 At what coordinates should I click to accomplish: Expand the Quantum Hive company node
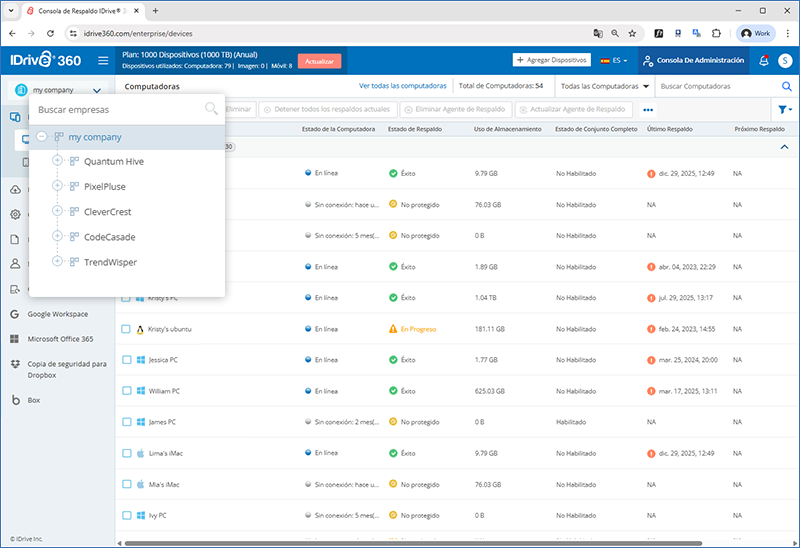click(58, 161)
